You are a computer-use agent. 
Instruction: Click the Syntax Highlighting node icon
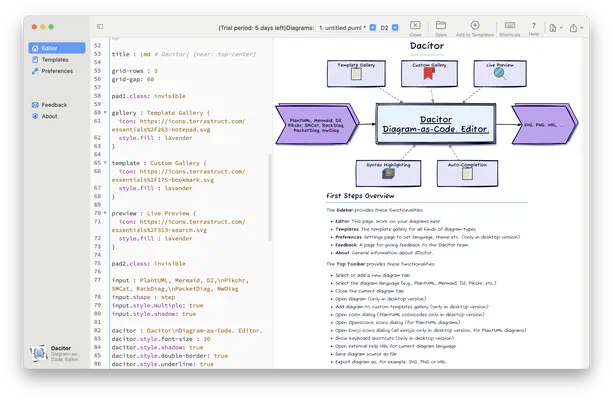[x=388, y=173]
